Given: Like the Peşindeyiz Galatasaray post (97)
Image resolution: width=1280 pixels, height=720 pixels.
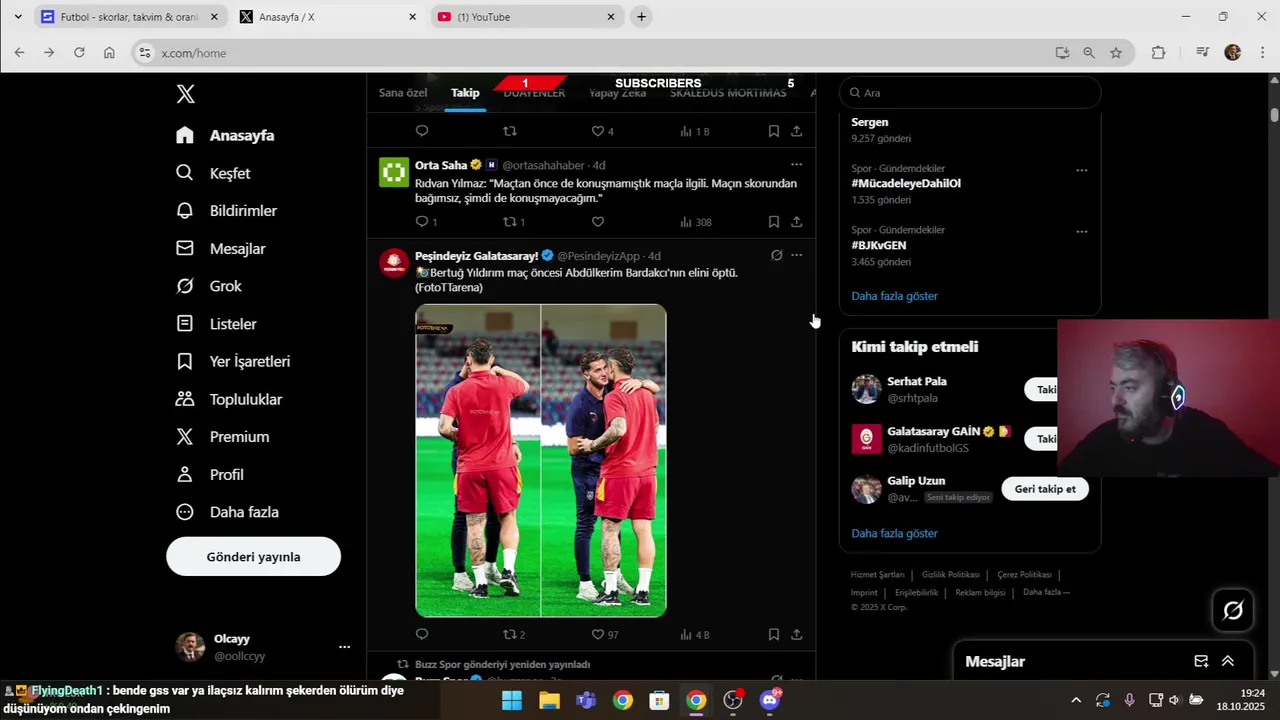Looking at the screenshot, I should pos(605,634).
